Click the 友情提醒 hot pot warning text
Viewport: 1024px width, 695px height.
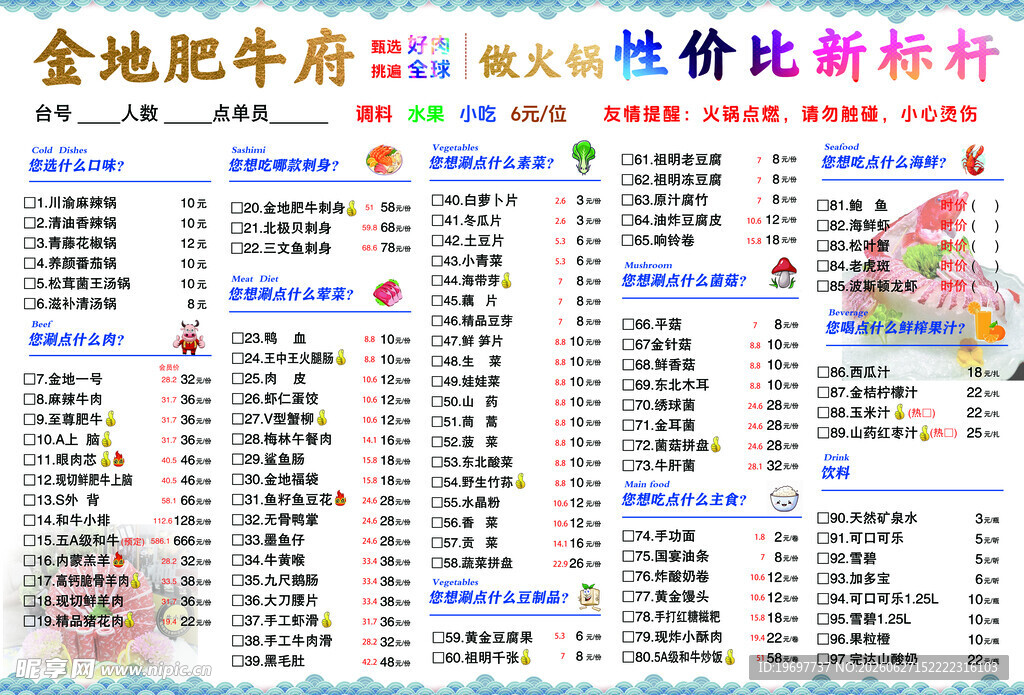[x=790, y=114]
